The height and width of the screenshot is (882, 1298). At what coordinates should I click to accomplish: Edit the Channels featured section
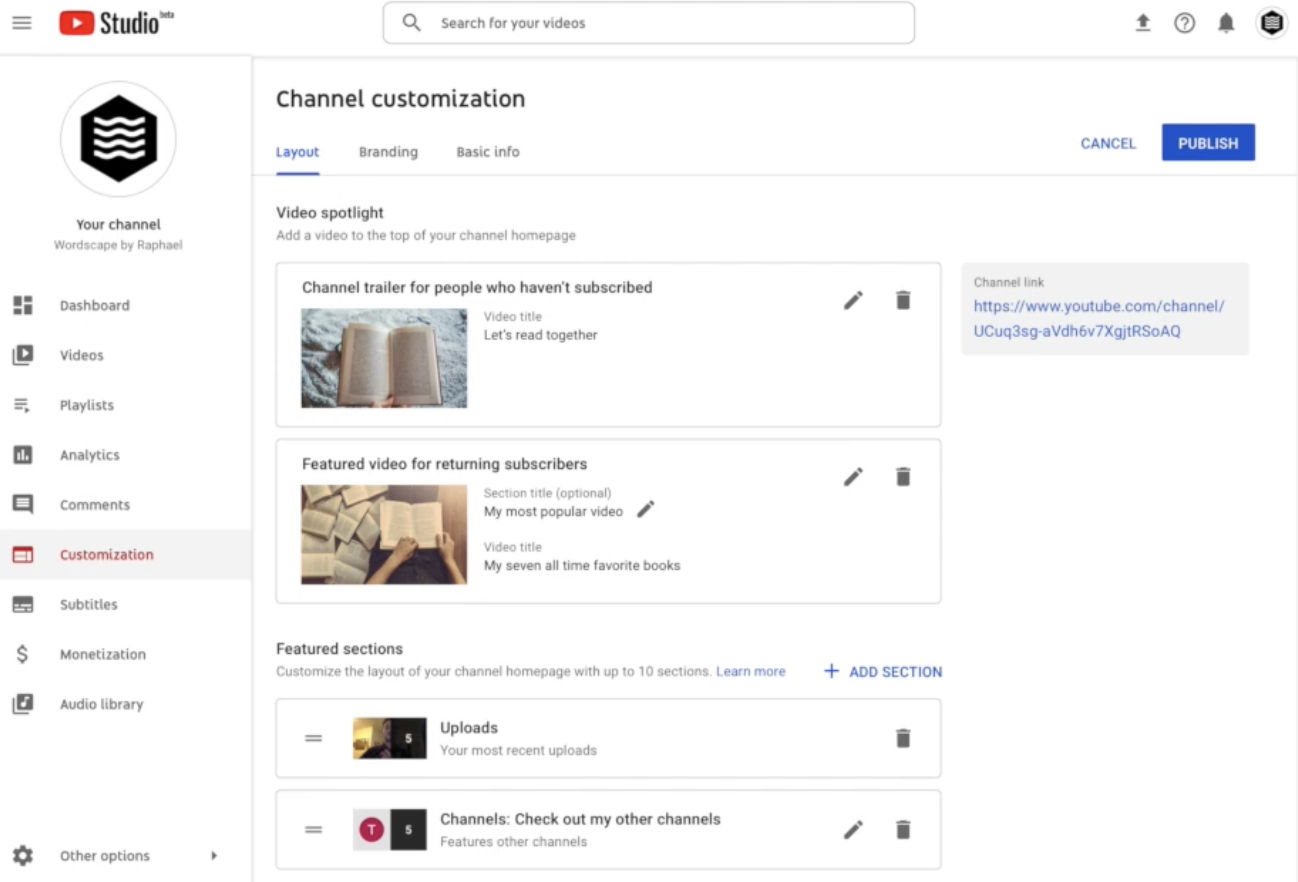[853, 829]
